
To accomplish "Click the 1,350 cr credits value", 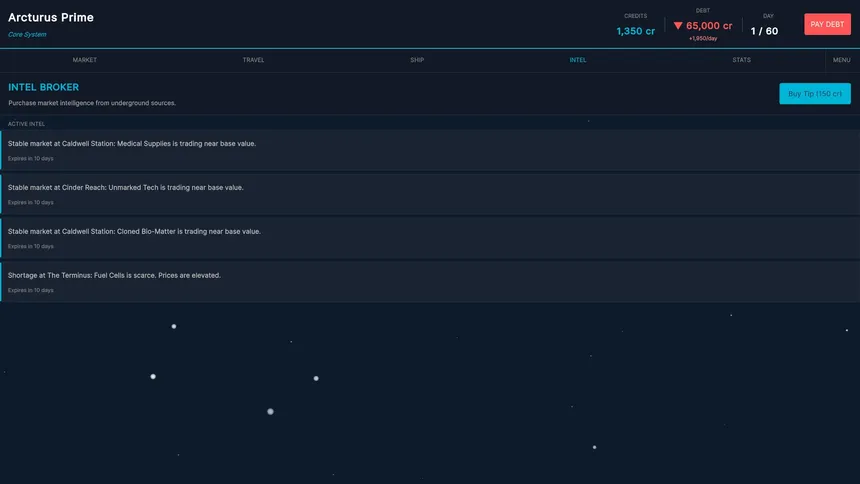I will [635, 31].
